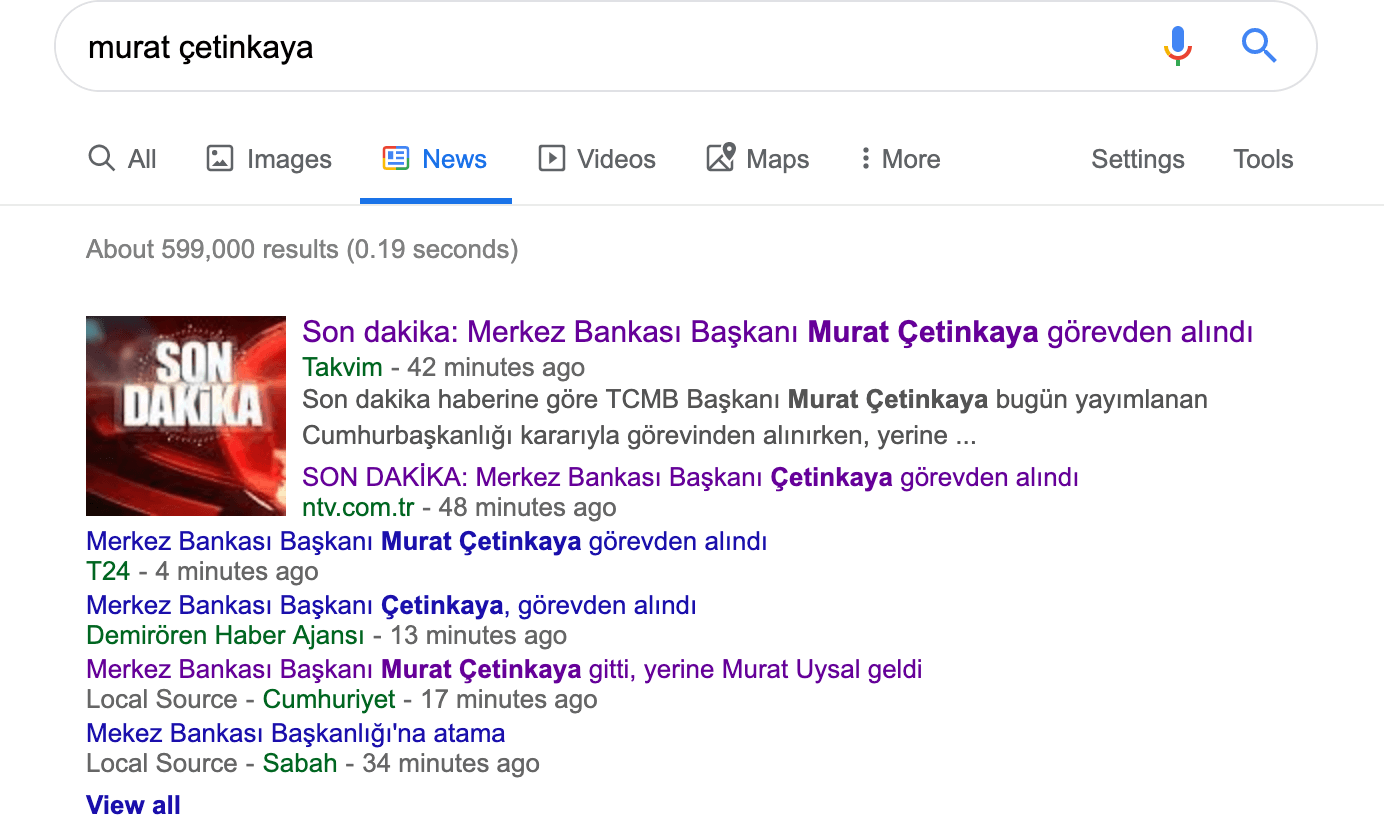Screen dimensions: 1384x826
Task: Select the News tab label
Action: (x=455, y=159)
